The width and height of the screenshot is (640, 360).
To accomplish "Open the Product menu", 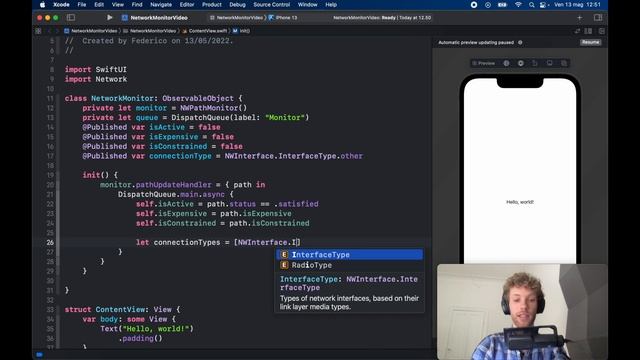I will 212,4.
